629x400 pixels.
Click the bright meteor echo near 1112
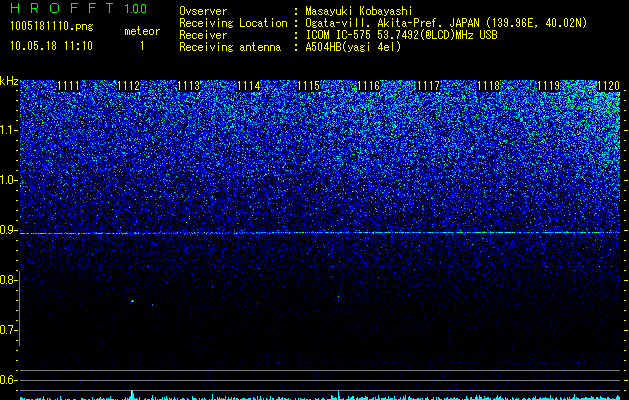click(132, 301)
